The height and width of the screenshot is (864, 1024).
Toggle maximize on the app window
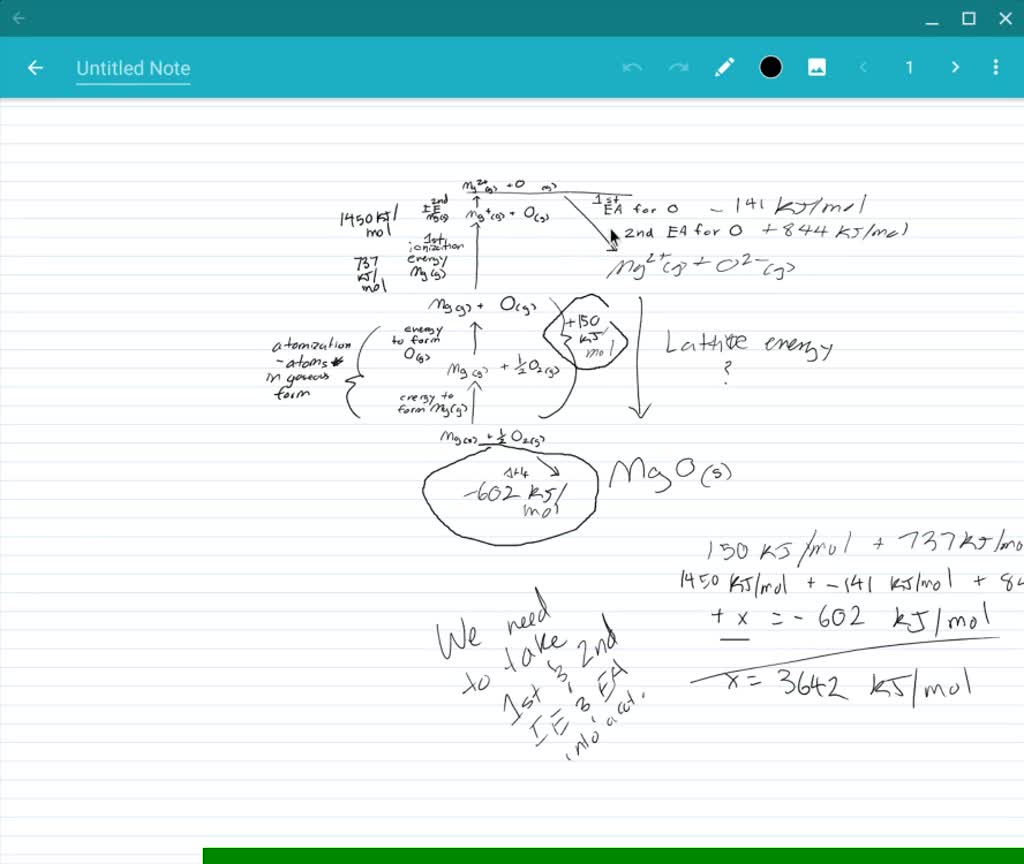(x=968, y=19)
